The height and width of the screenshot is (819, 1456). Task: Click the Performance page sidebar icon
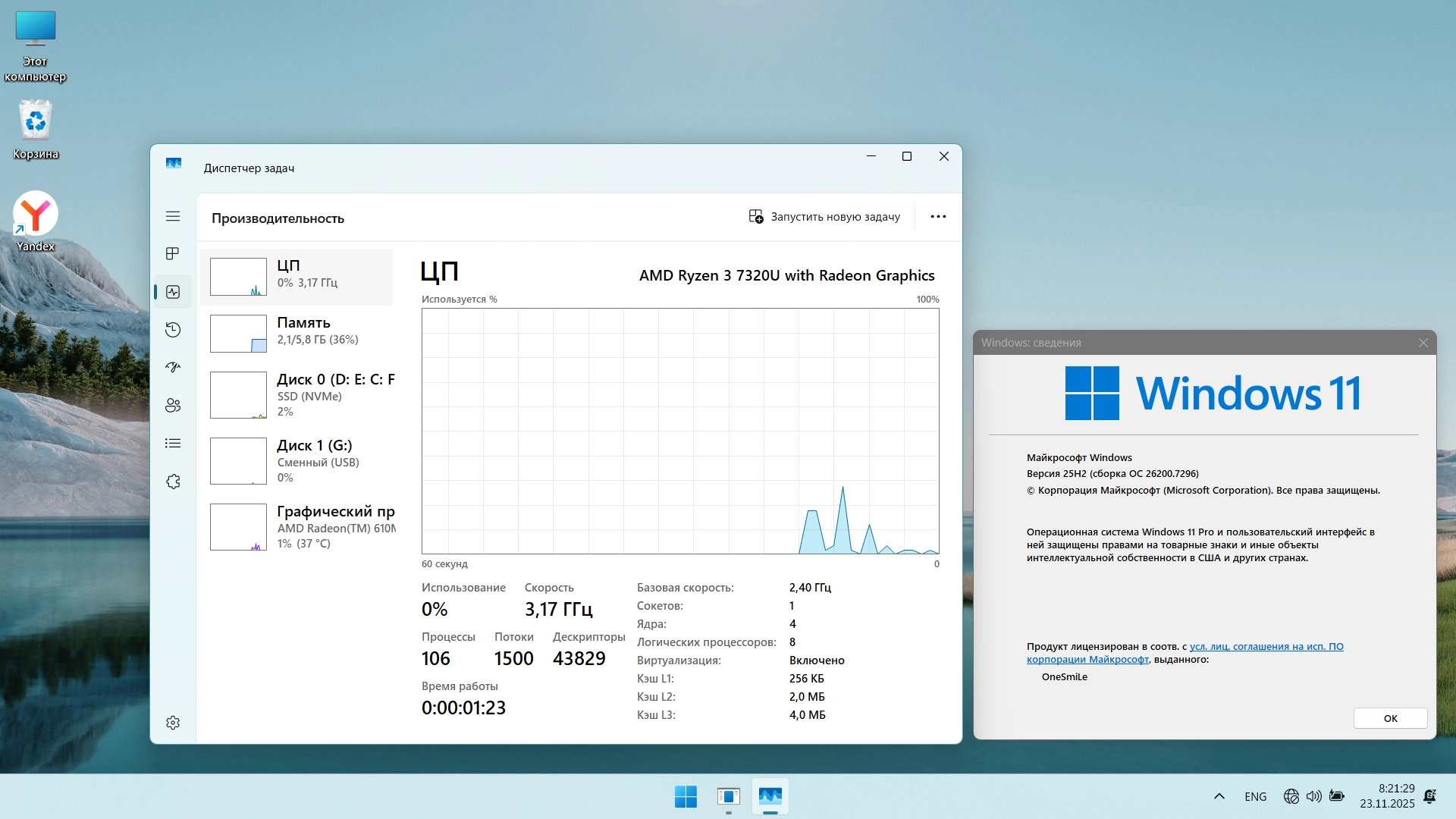[173, 292]
